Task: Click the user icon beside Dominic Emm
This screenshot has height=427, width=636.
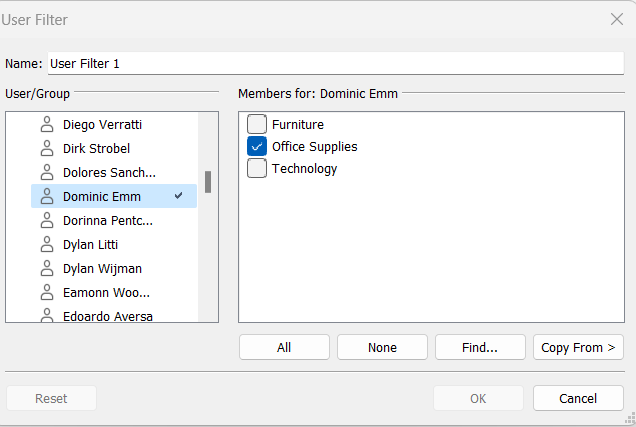Action: [x=46, y=197]
